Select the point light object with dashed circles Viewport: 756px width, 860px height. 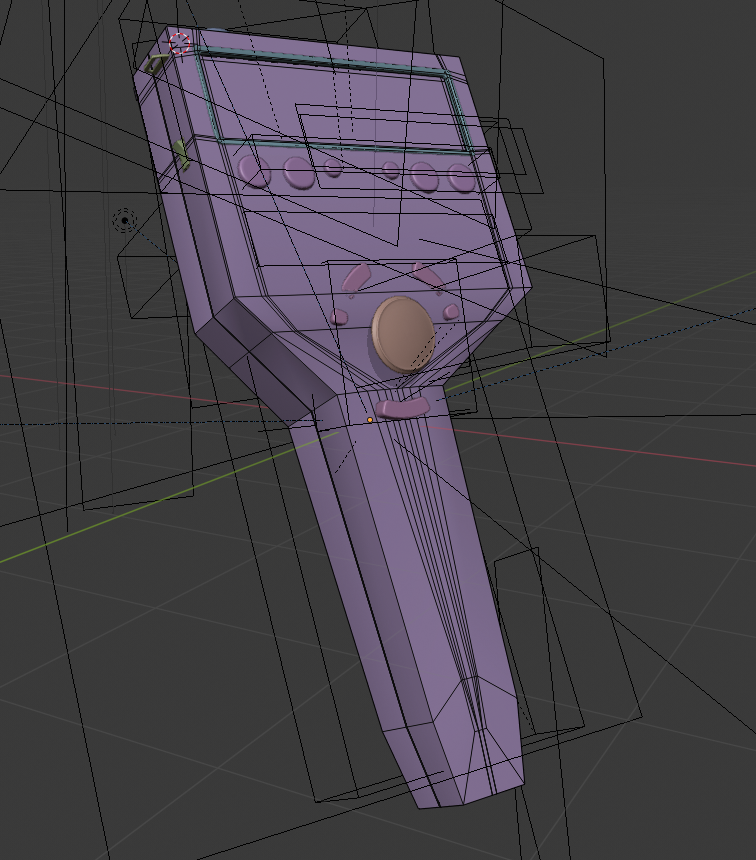click(x=125, y=220)
